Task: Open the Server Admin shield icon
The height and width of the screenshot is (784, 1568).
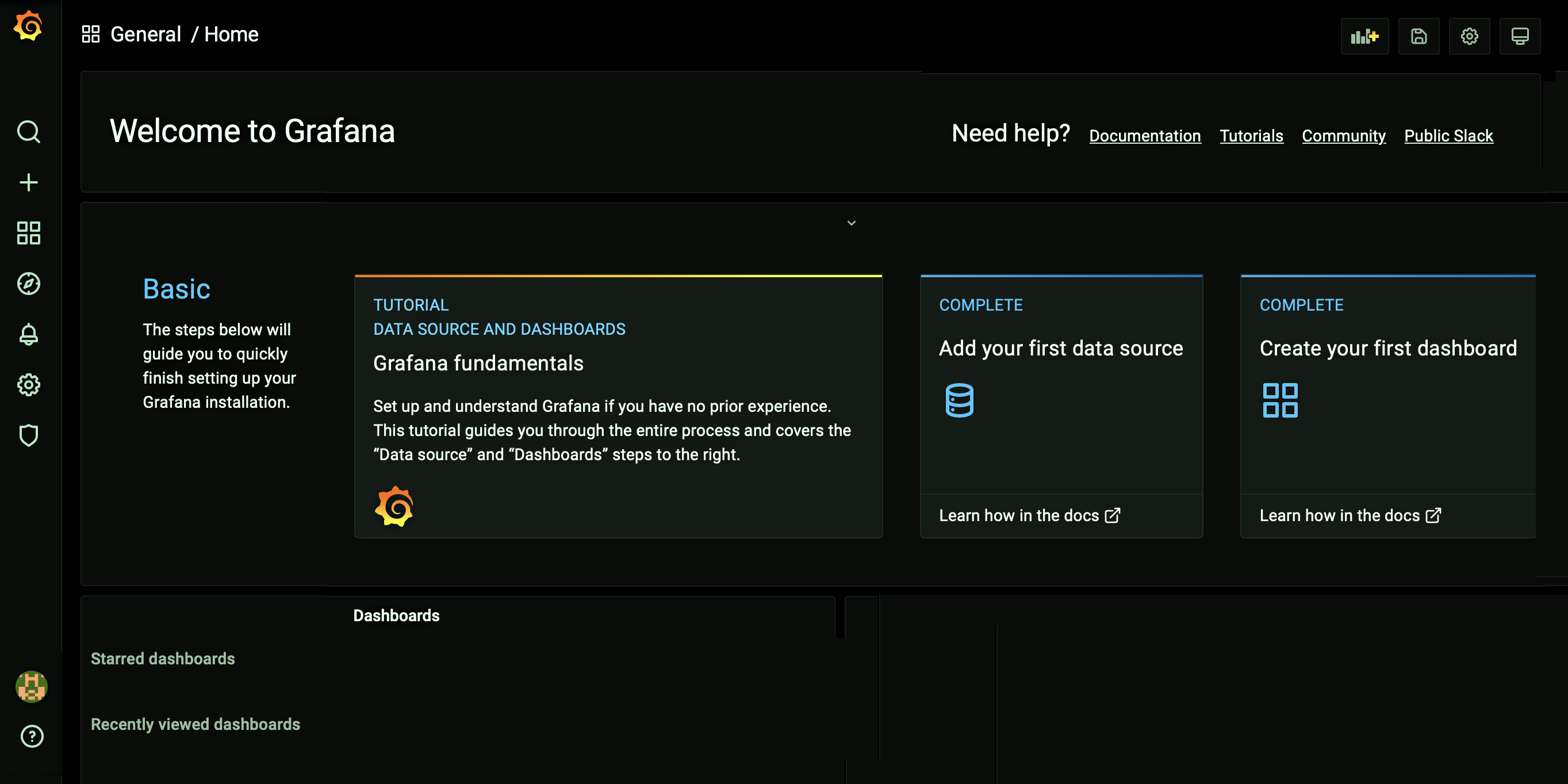Action: coord(28,435)
